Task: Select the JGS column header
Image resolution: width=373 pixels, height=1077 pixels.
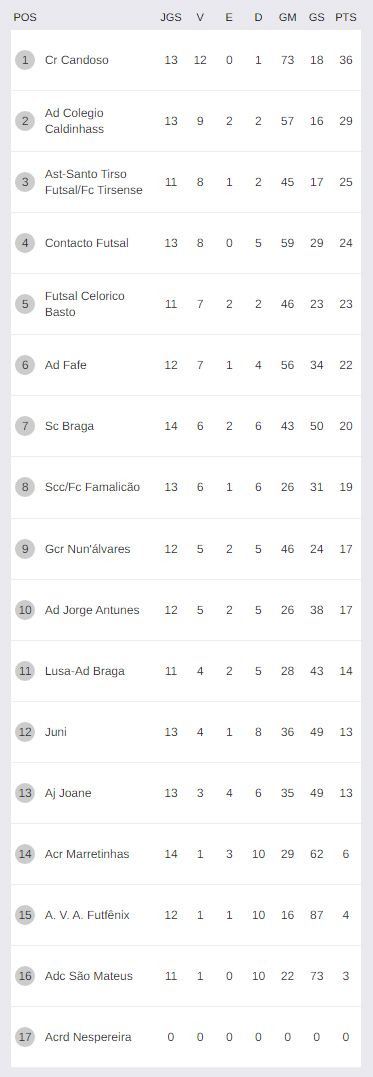Action: pyautogui.click(x=171, y=17)
